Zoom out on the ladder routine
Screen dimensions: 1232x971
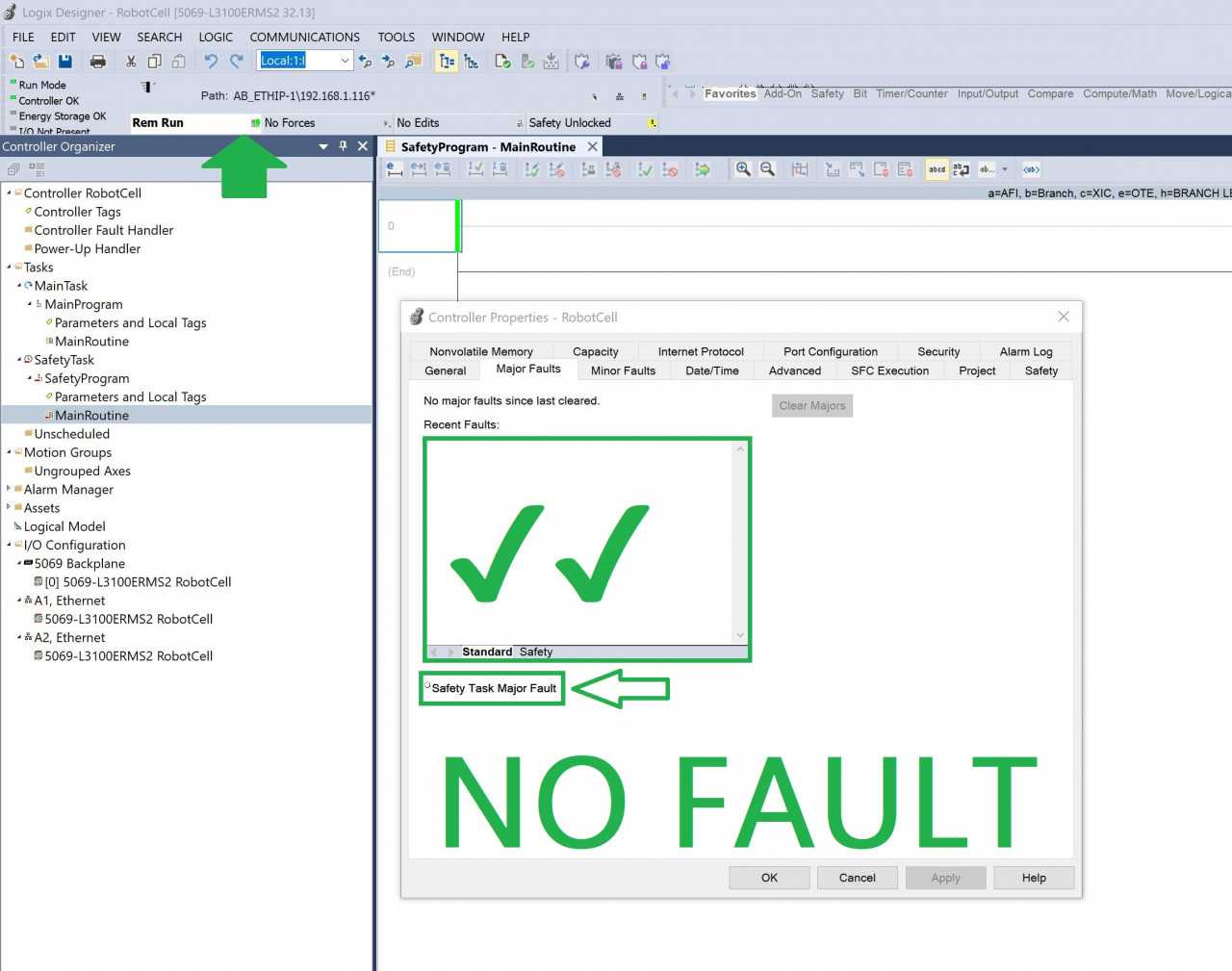pyautogui.click(x=767, y=169)
